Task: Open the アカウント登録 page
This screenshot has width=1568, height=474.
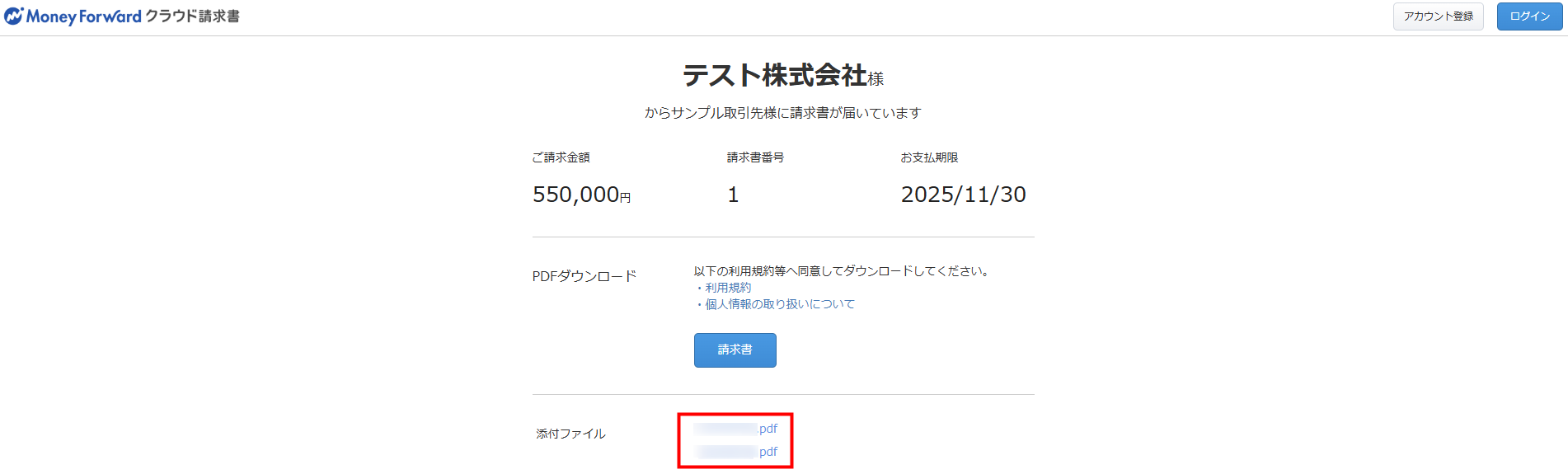Action: (x=1438, y=16)
